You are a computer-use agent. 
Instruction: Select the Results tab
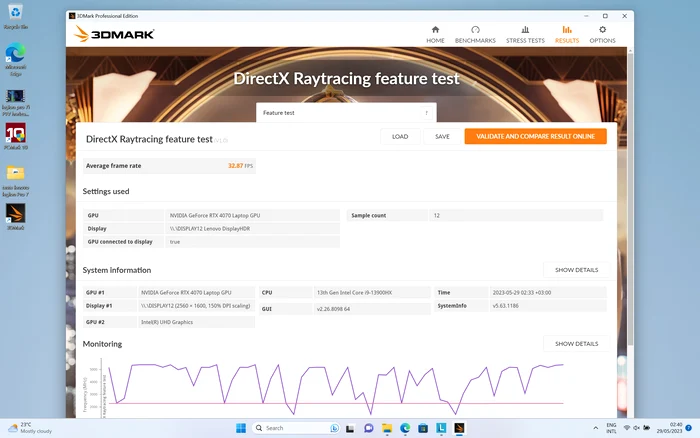pos(567,34)
